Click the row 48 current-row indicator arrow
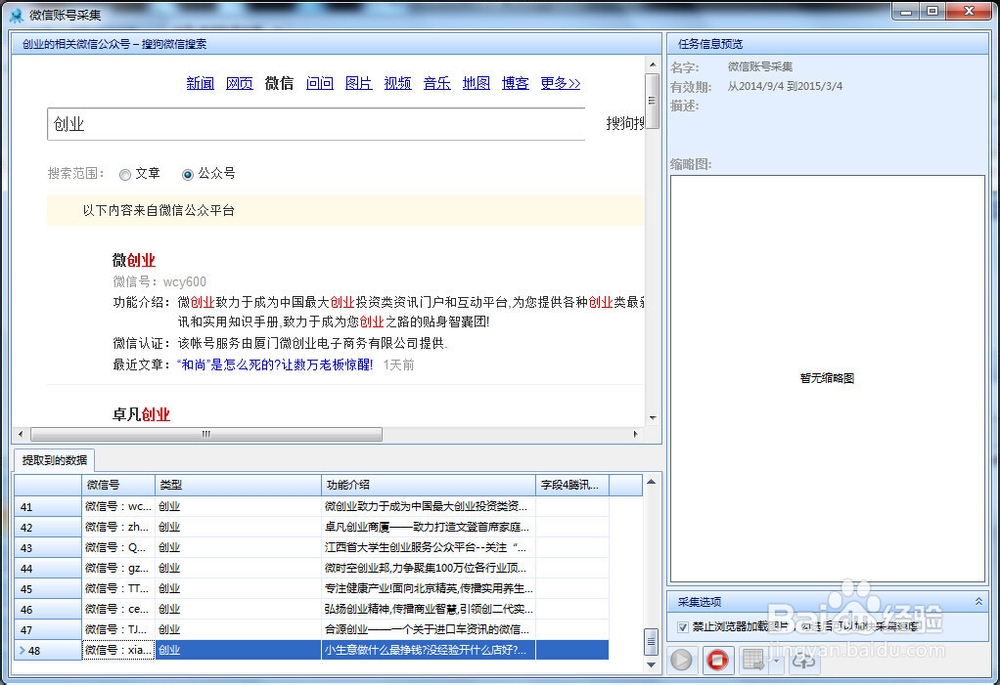 pyautogui.click(x=22, y=651)
